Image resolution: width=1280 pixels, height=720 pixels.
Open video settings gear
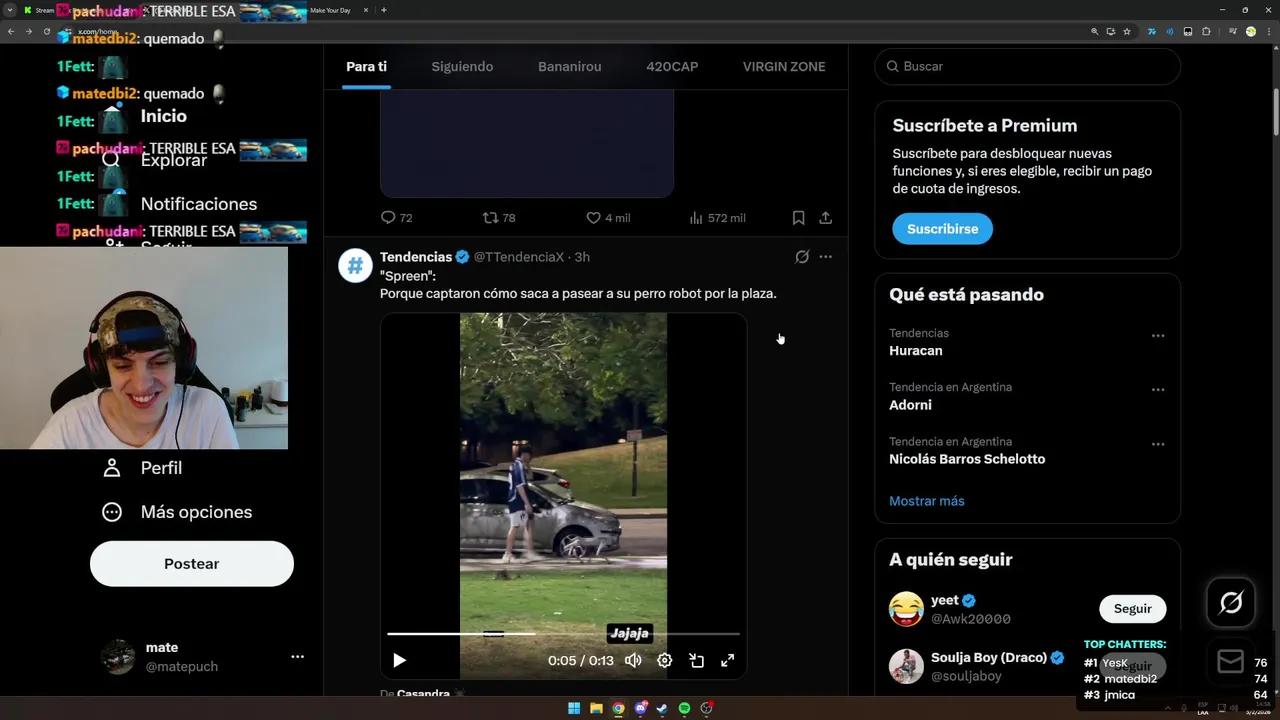click(x=664, y=660)
